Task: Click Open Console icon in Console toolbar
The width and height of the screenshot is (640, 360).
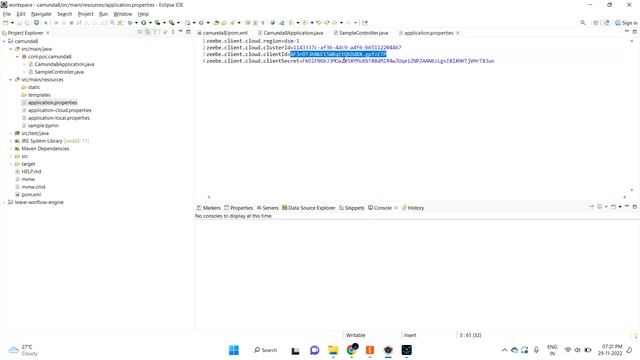Action: tap(613, 207)
